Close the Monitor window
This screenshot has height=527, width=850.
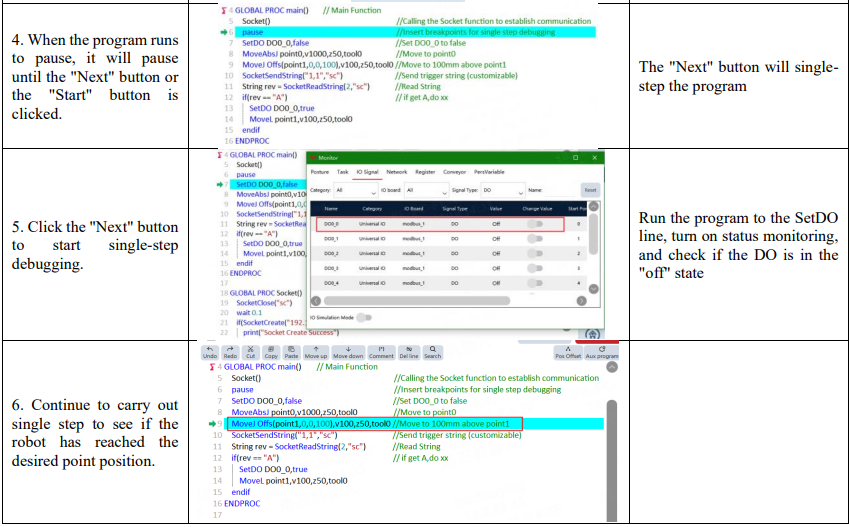(594, 158)
